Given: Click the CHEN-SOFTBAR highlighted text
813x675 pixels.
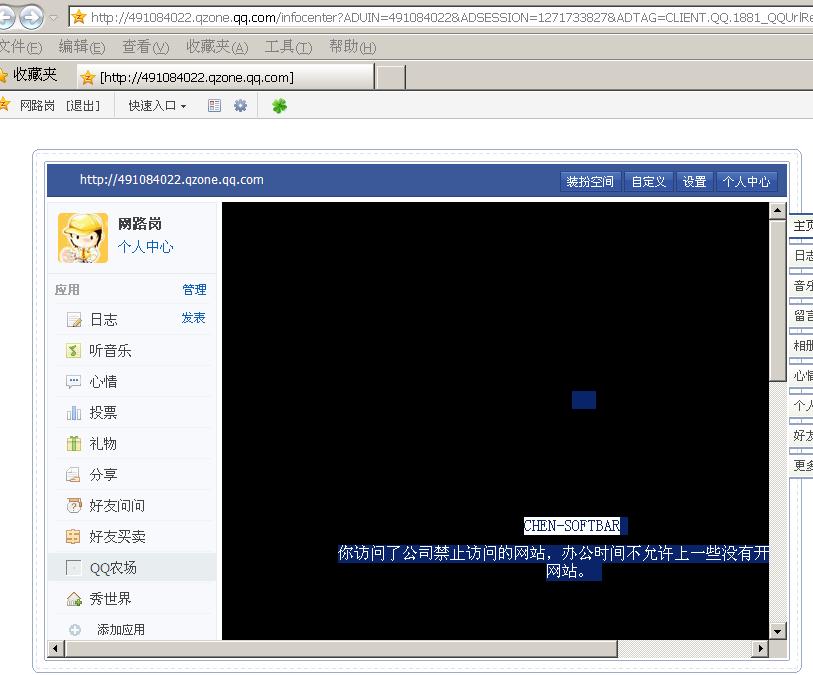Looking at the screenshot, I should 572,526.
